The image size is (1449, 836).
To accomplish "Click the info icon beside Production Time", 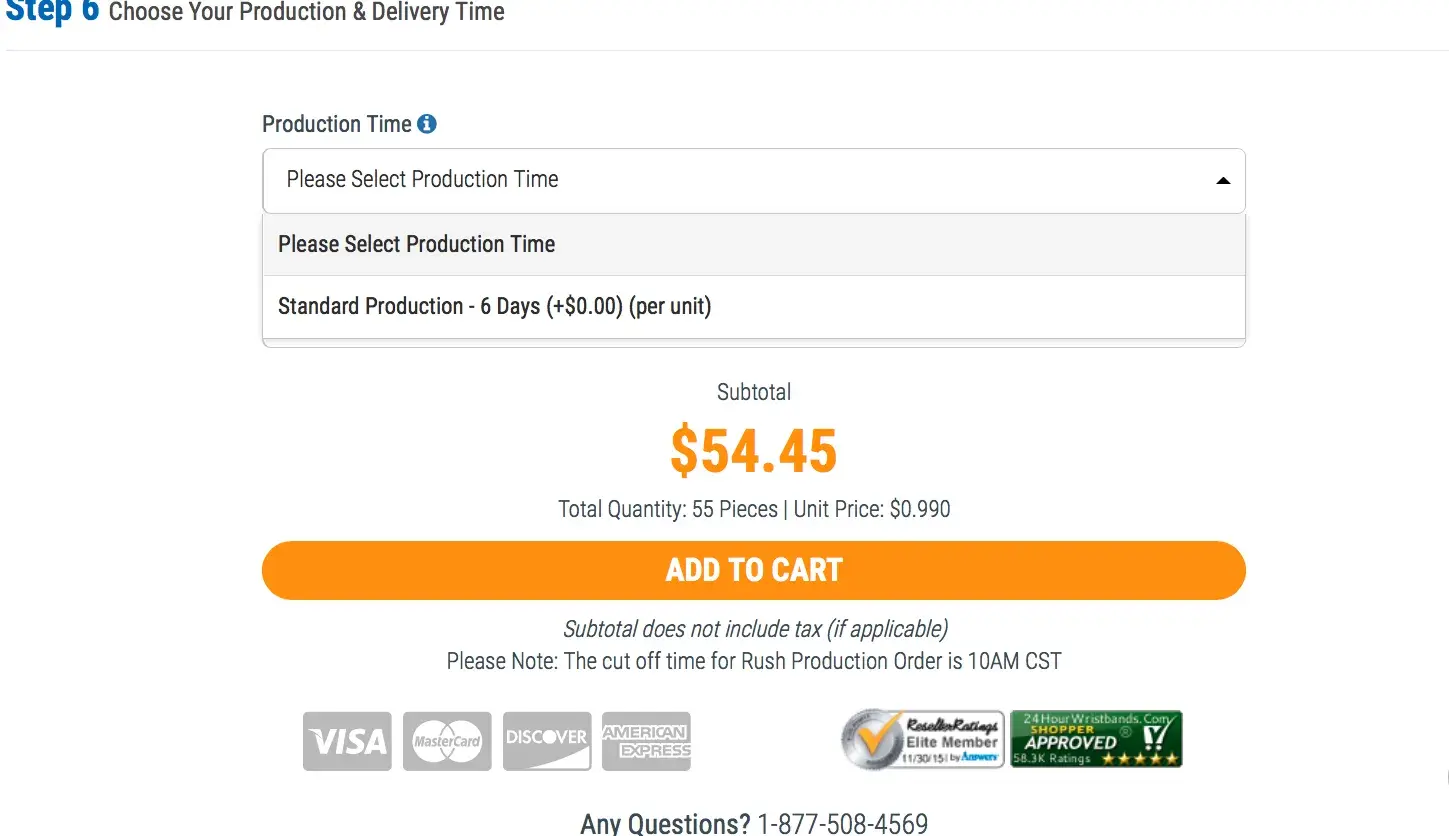I will coord(427,124).
